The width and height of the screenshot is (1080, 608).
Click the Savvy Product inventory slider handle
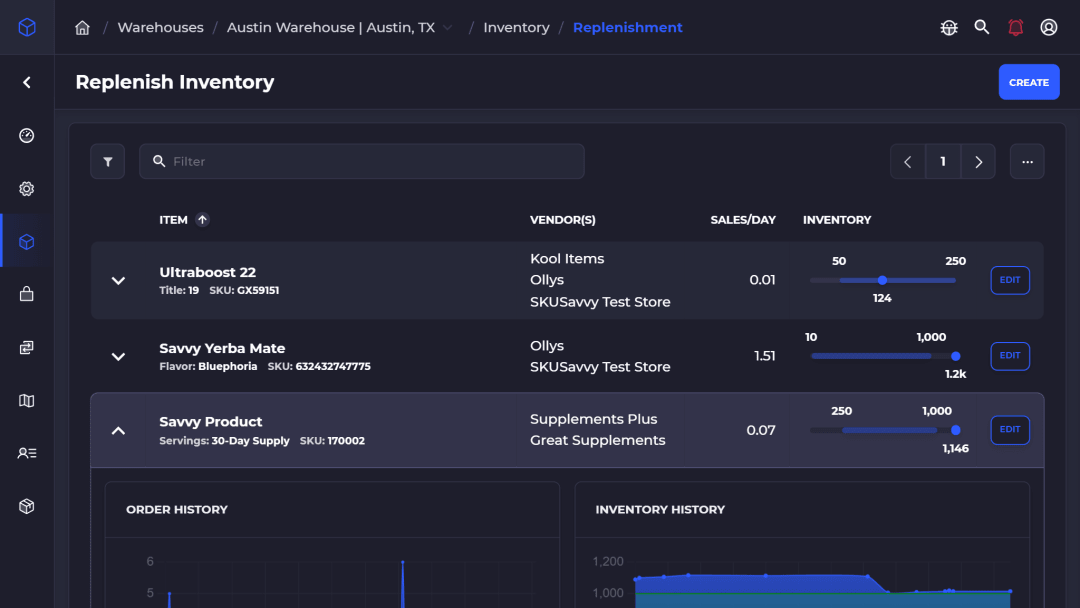pos(955,430)
